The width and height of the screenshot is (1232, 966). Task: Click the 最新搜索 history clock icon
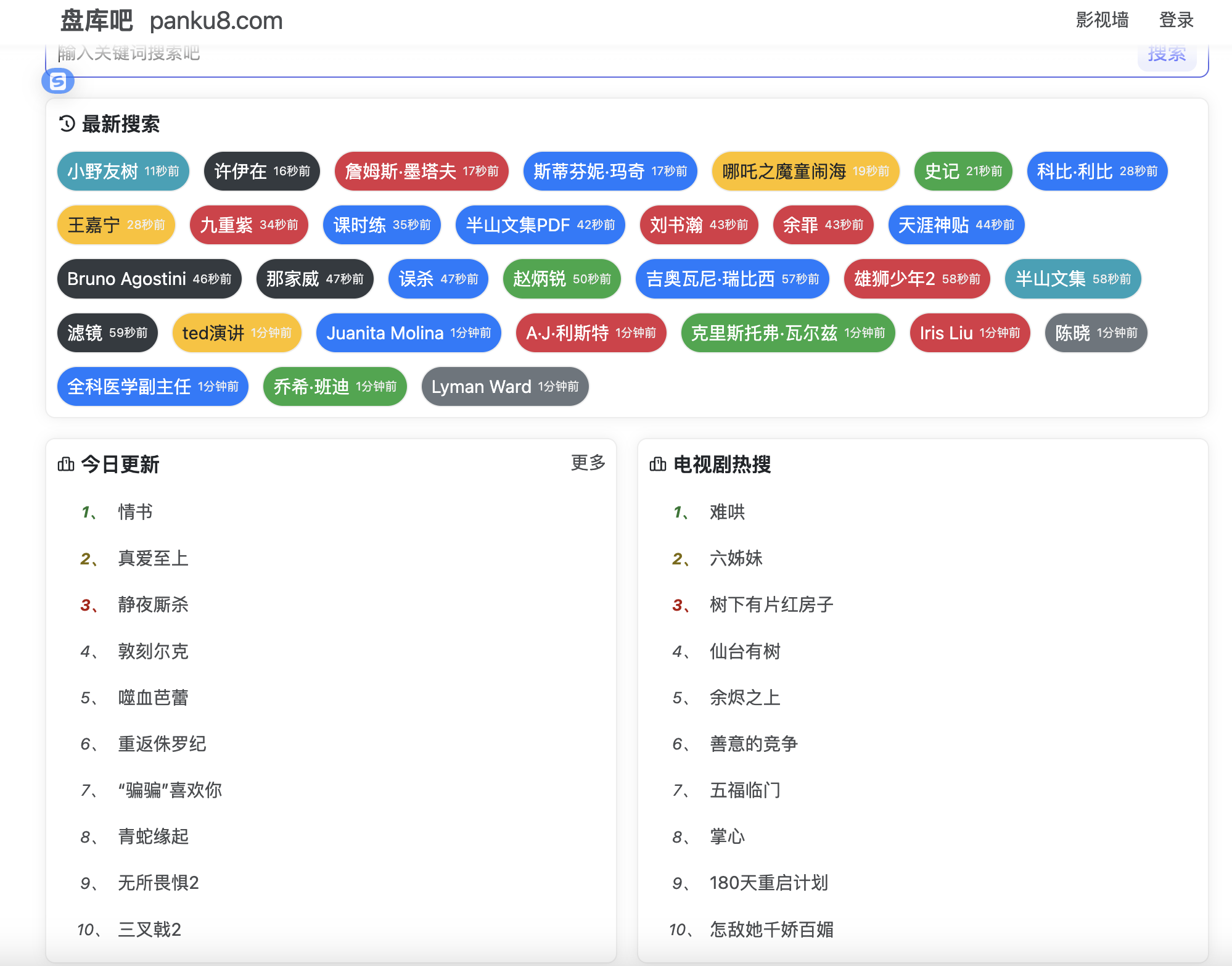(67, 124)
